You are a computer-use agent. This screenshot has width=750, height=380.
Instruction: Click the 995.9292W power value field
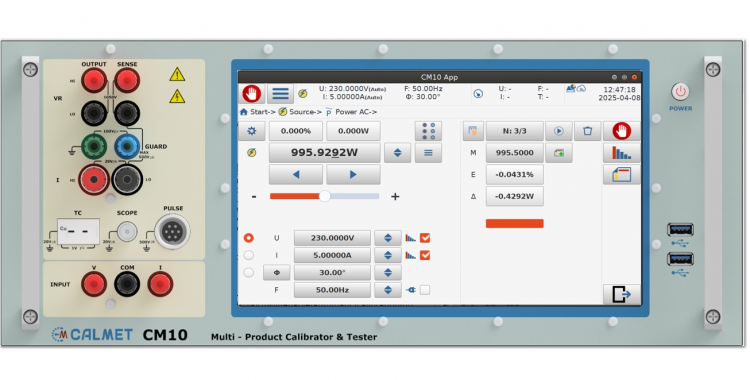[325, 153]
